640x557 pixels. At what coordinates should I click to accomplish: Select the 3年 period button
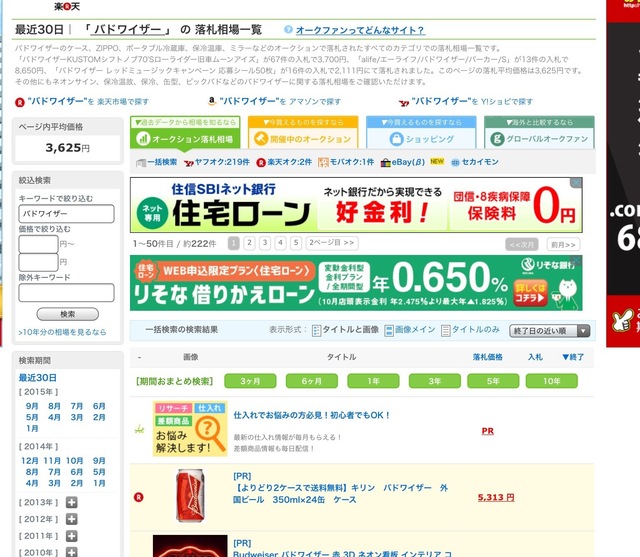tap(435, 381)
